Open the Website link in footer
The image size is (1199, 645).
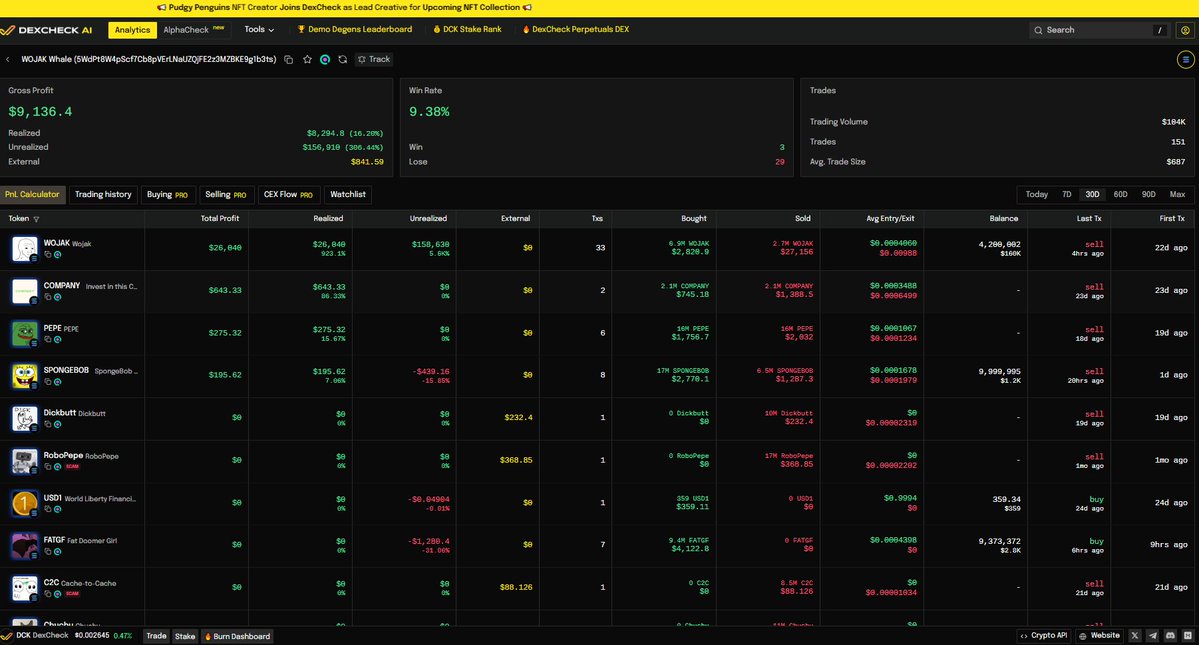[1099, 636]
